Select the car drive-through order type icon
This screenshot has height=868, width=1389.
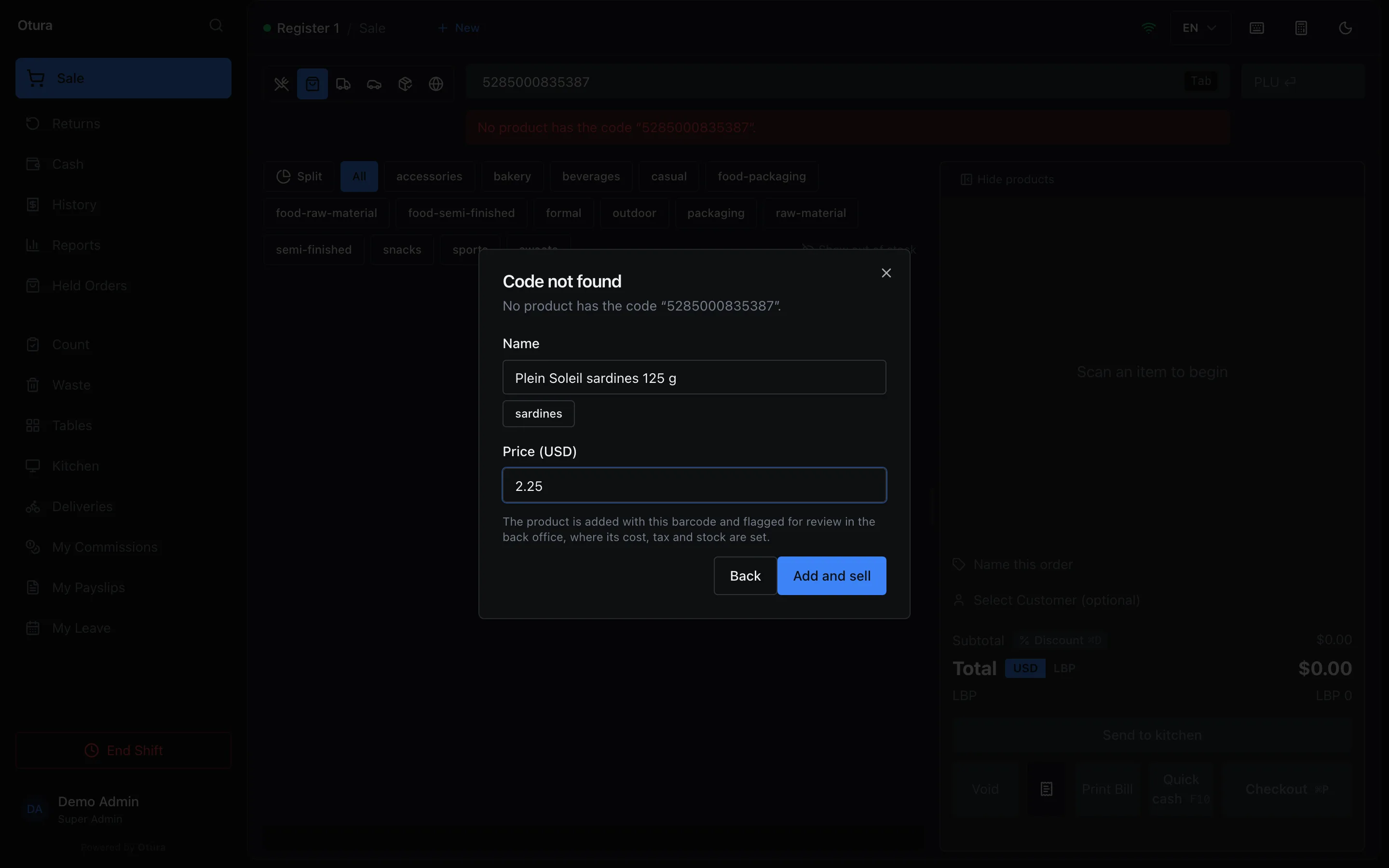click(374, 84)
